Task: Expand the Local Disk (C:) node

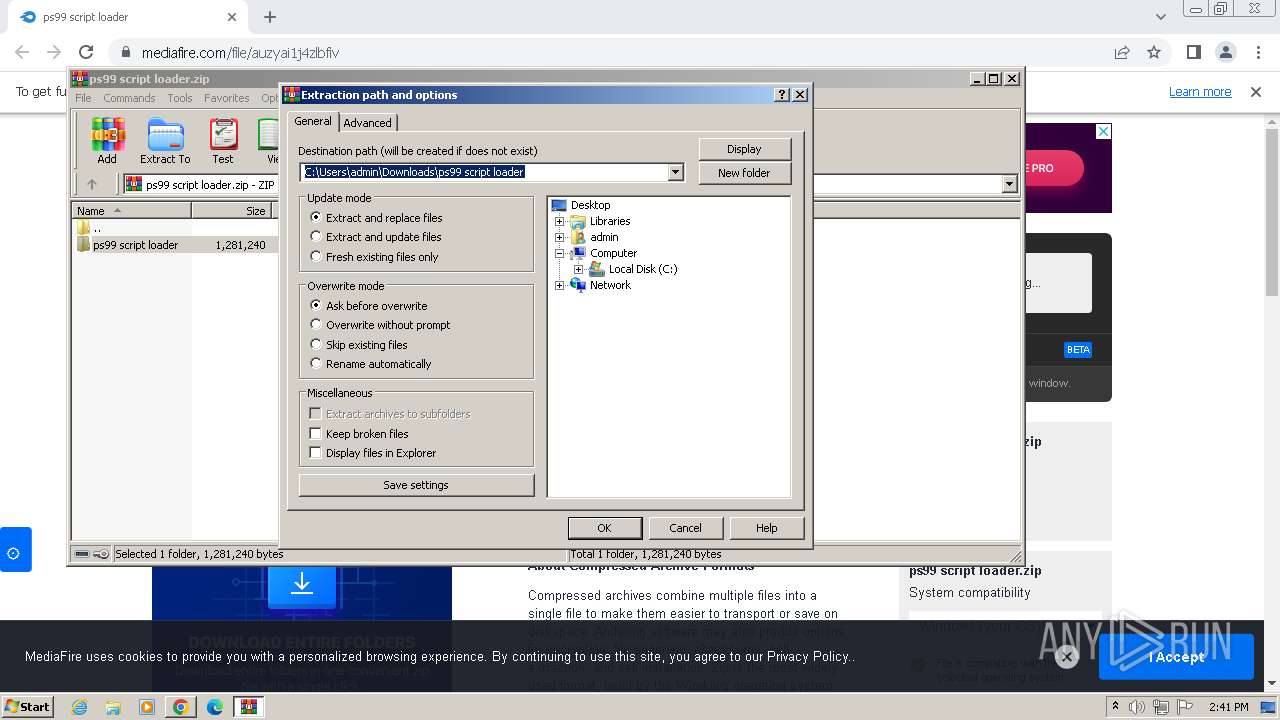Action: coord(579,269)
